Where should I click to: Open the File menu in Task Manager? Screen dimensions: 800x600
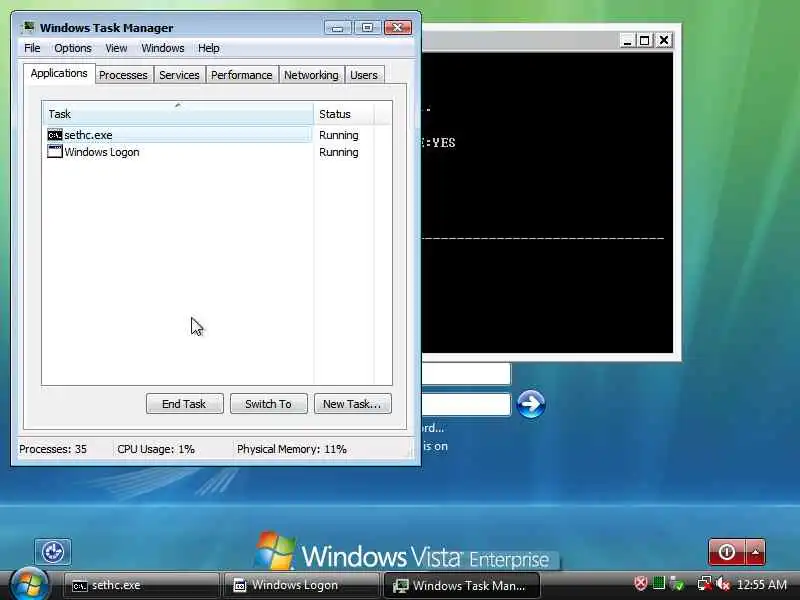pyautogui.click(x=32, y=48)
